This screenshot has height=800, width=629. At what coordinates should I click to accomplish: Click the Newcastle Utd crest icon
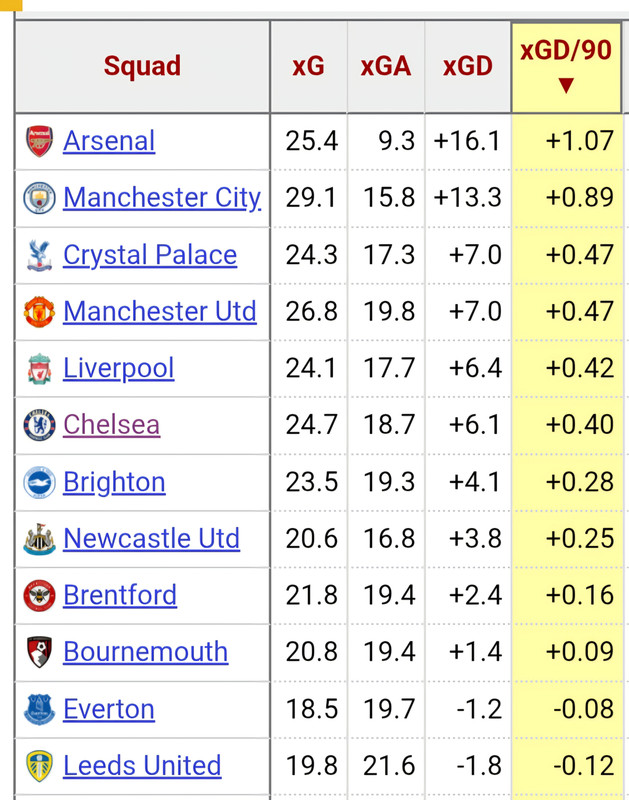[39, 539]
